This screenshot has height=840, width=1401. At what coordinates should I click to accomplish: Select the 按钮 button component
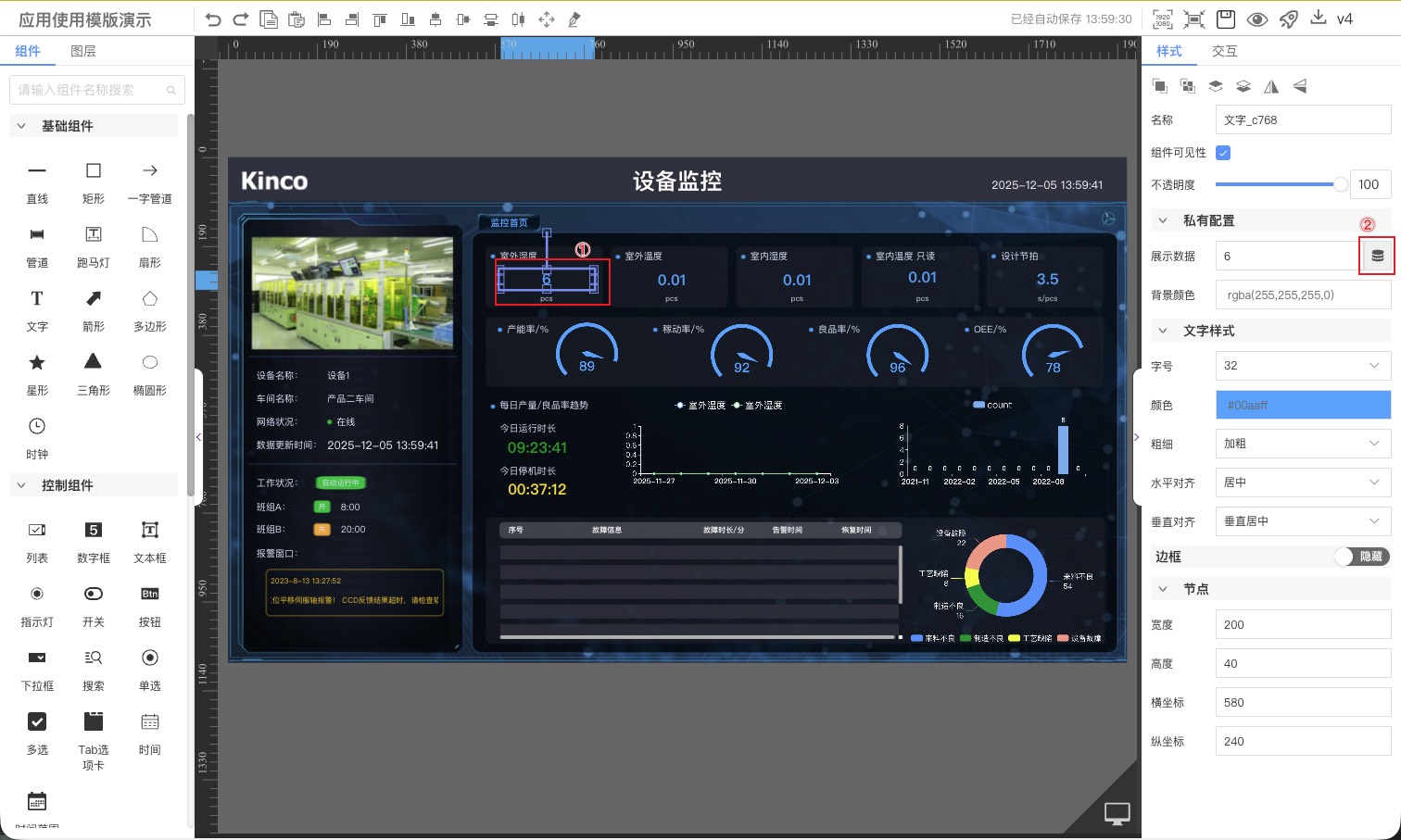pyautogui.click(x=149, y=594)
